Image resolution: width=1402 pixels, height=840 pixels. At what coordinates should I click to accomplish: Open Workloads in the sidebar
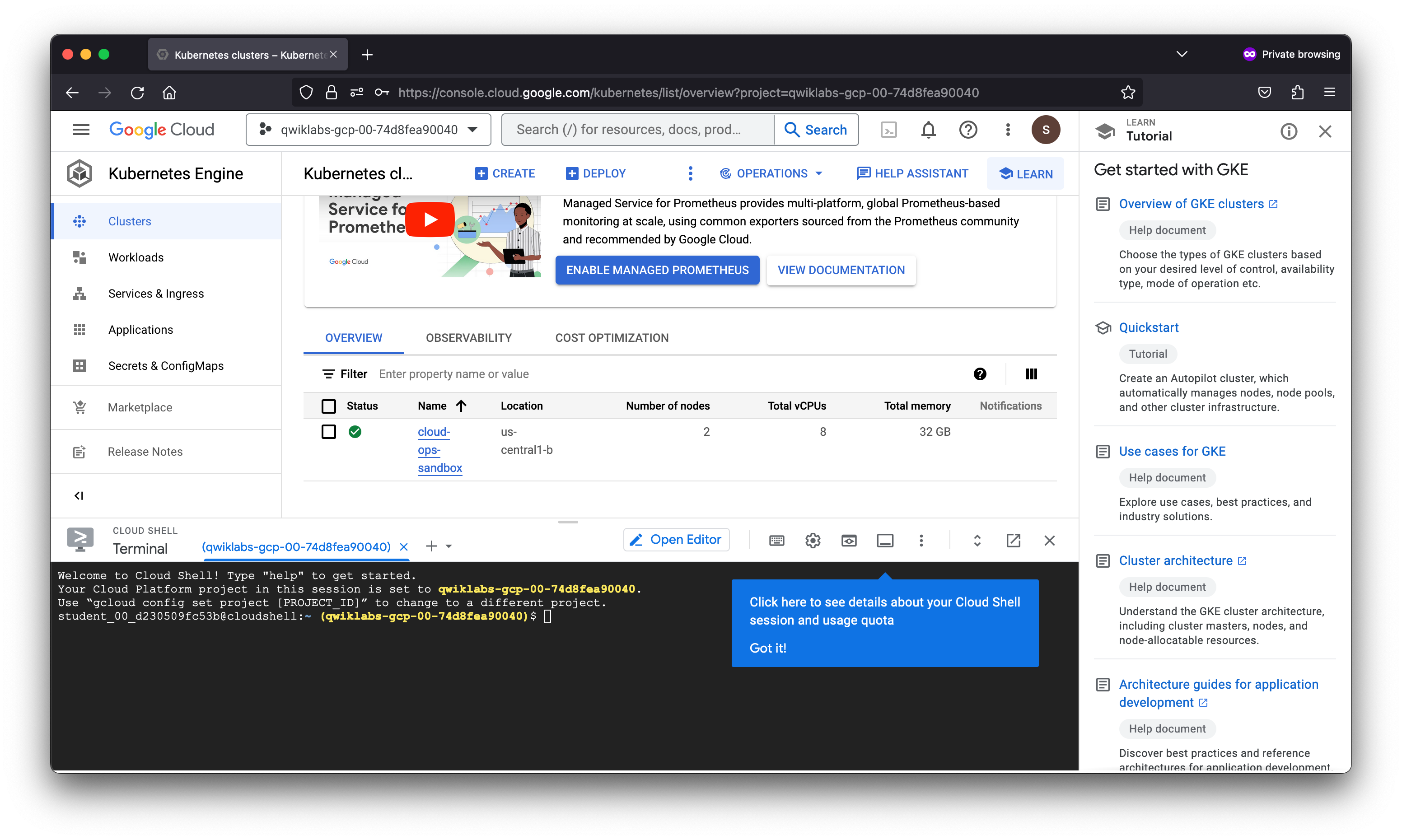pyautogui.click(x=166, y=257)
